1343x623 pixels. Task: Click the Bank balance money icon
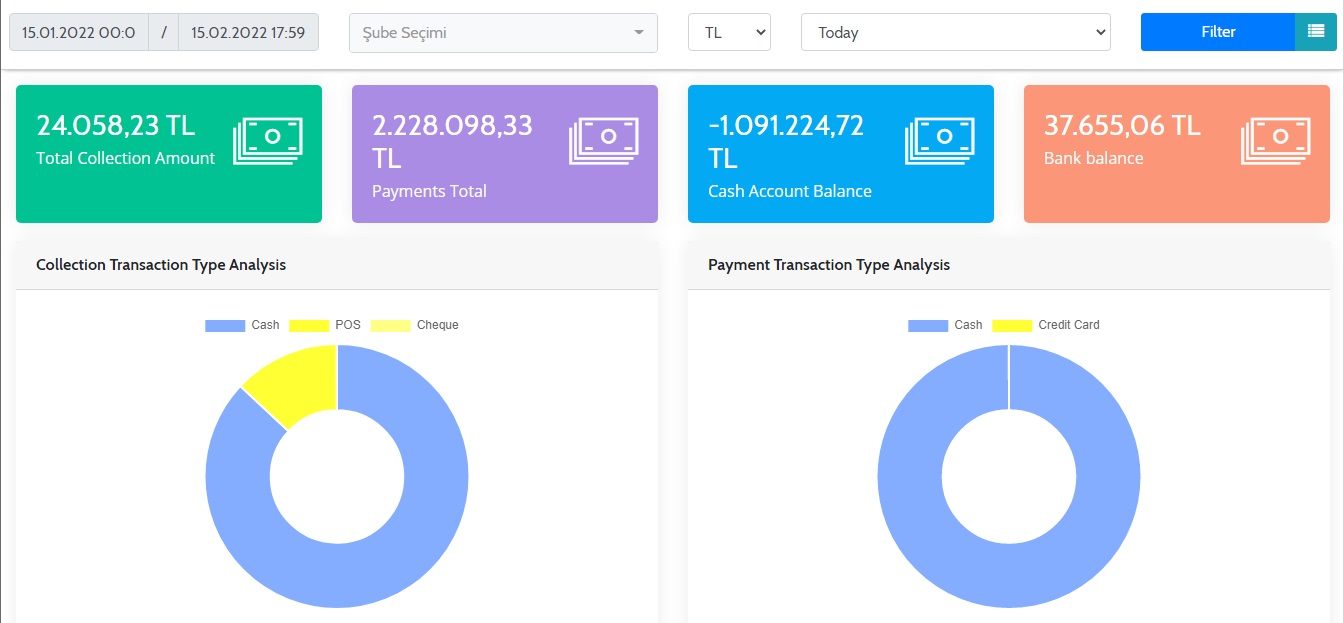click(1276, 141)
